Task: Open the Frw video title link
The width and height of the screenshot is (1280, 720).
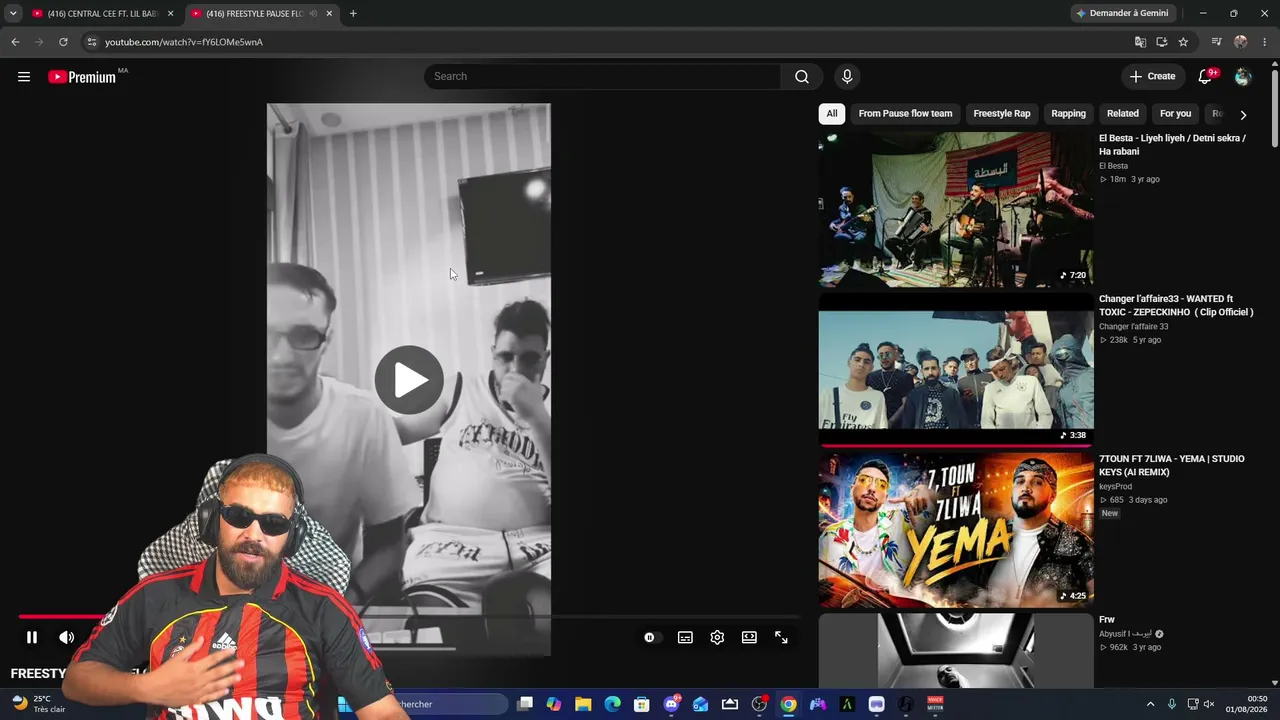Action: tap(1107, 620)
